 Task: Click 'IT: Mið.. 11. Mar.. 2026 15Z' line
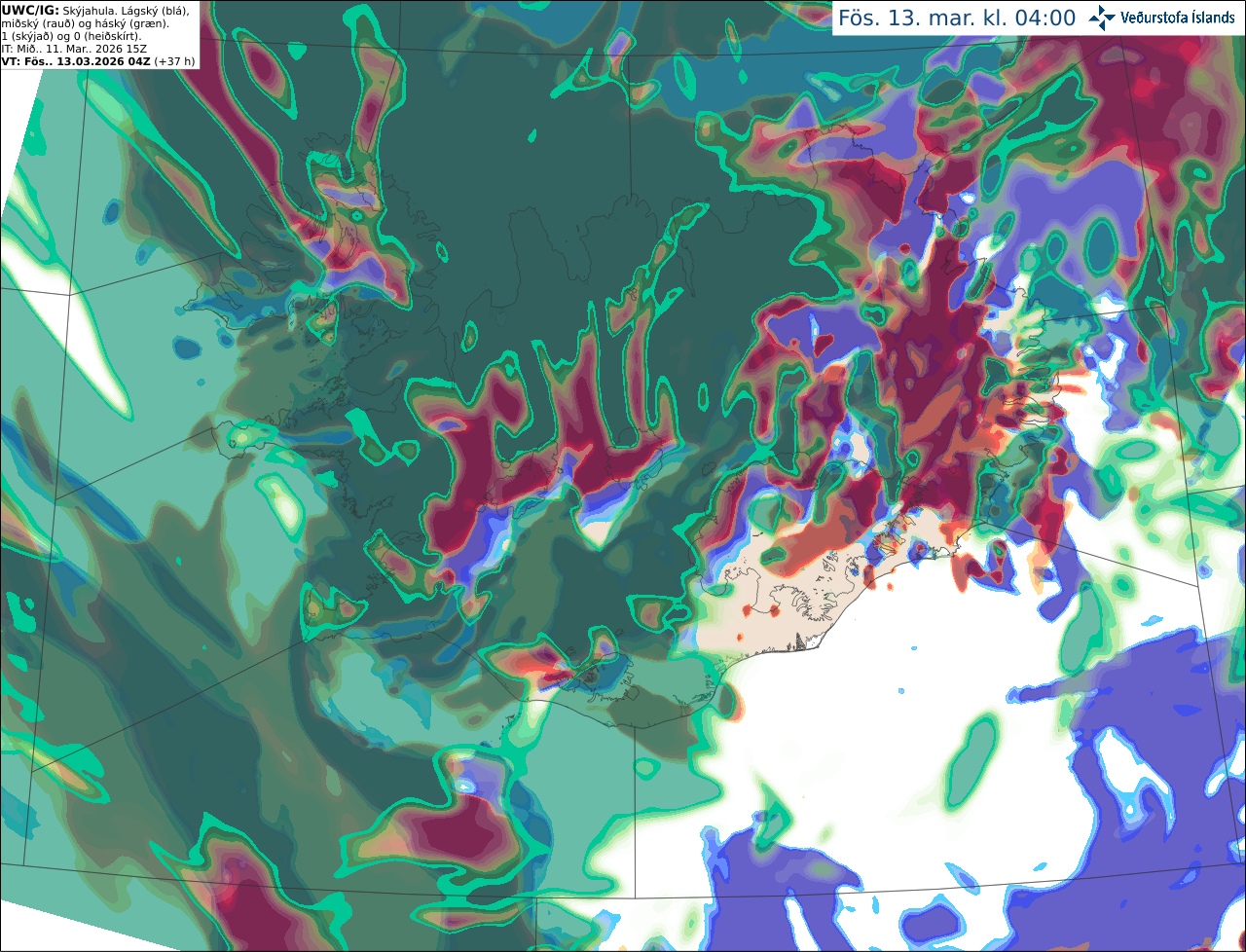click(x=75, y=49)
